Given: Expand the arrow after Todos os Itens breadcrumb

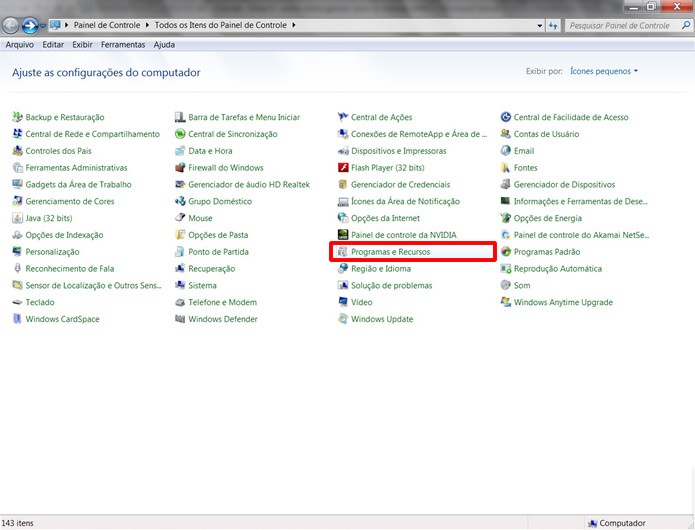Looking at the screenshot, I should (x=293, y=25).
